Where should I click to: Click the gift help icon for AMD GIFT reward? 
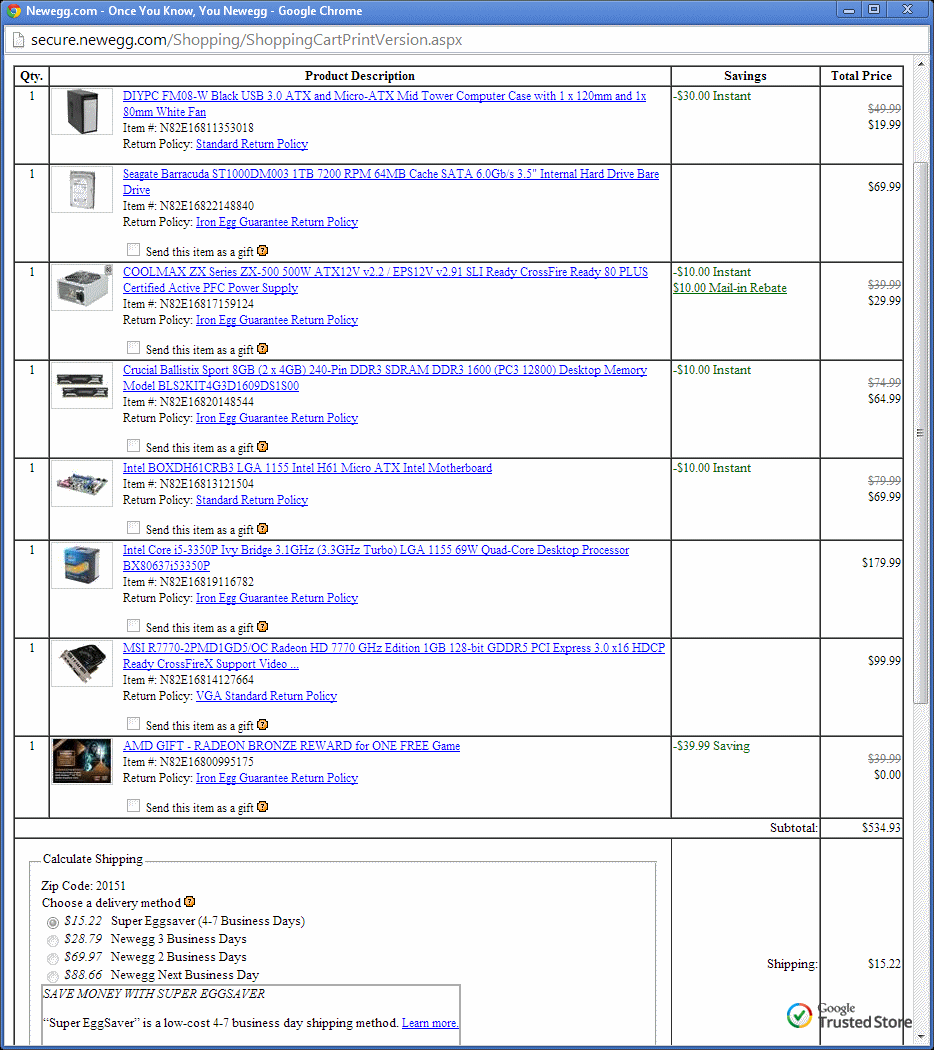[262, 806]
